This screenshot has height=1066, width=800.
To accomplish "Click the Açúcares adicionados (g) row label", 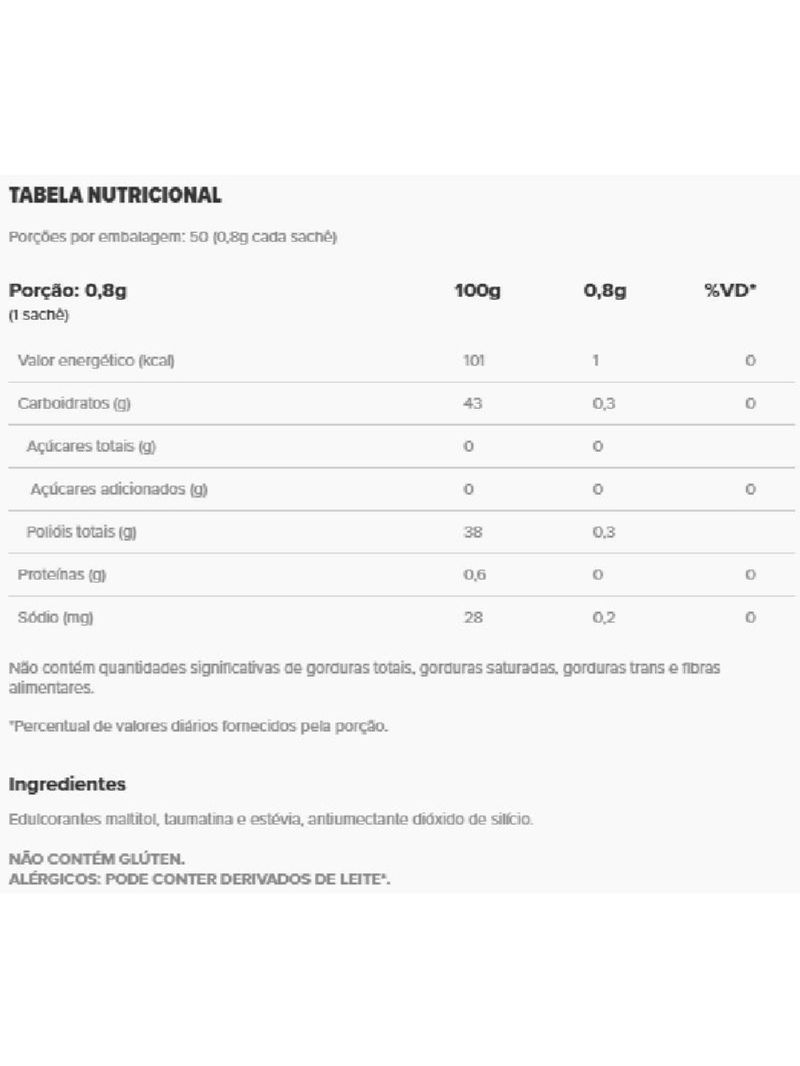I will [x=118, y=489].
